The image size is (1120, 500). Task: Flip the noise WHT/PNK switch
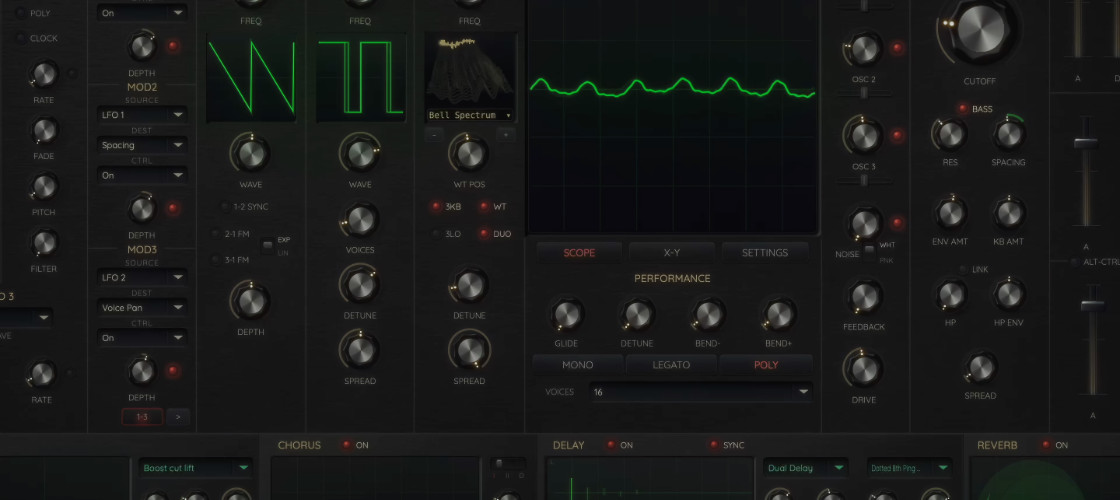(x=869, y=252)
